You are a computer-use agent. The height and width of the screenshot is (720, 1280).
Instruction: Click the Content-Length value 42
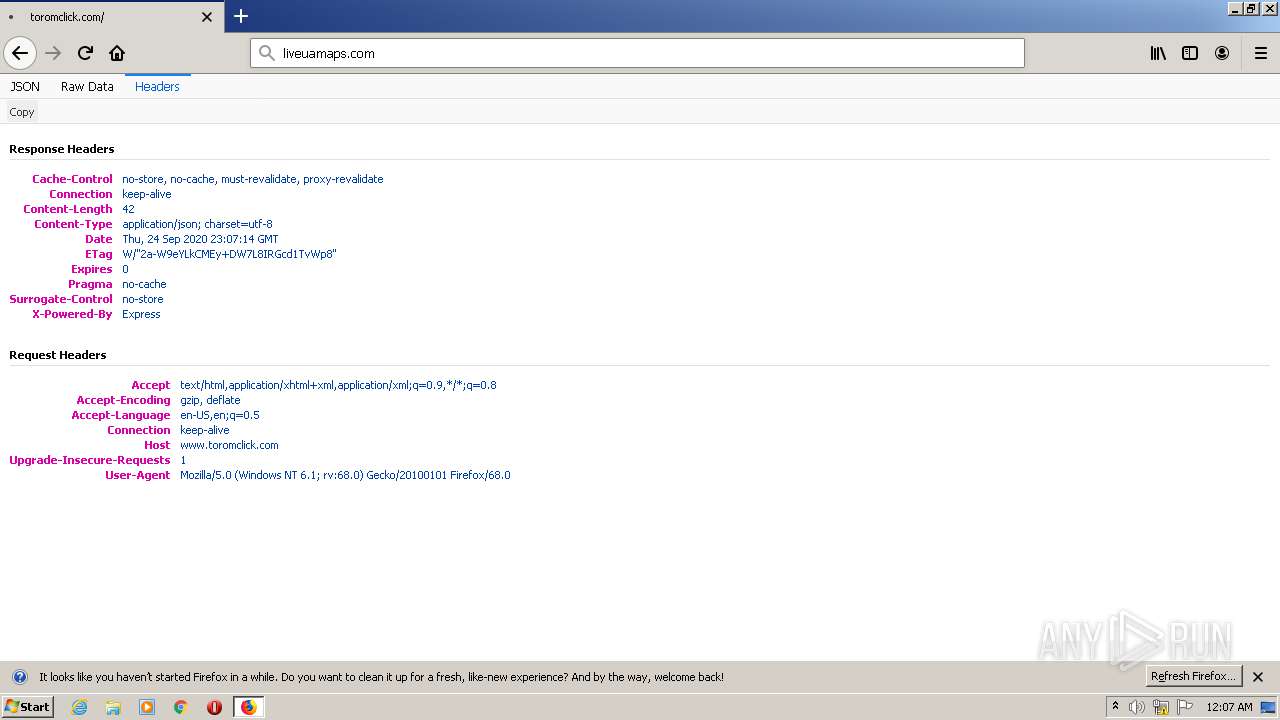click(128, 209)
